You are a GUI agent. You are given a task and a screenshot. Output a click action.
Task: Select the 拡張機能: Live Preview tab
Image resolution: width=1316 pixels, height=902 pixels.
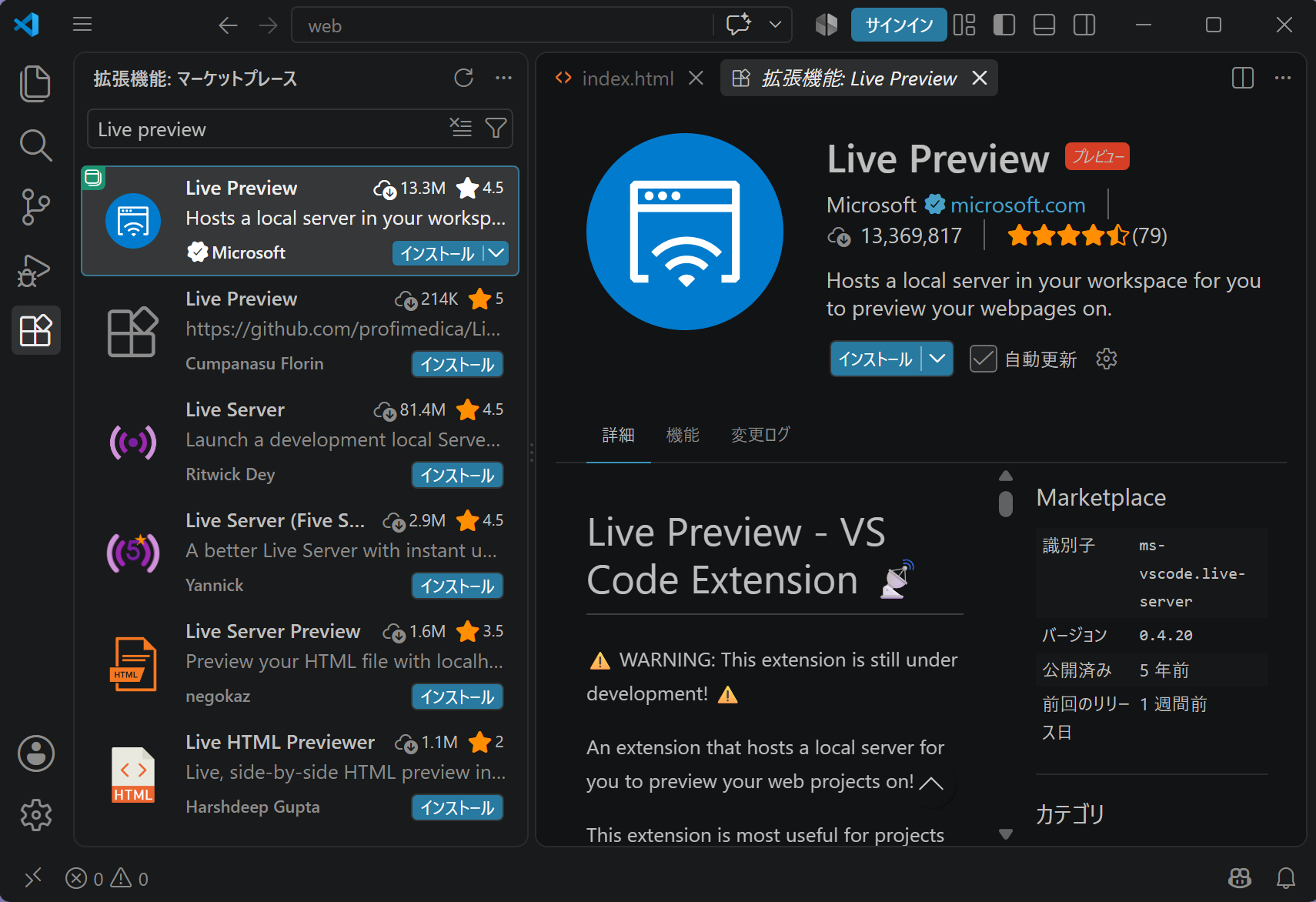point(859,79)
